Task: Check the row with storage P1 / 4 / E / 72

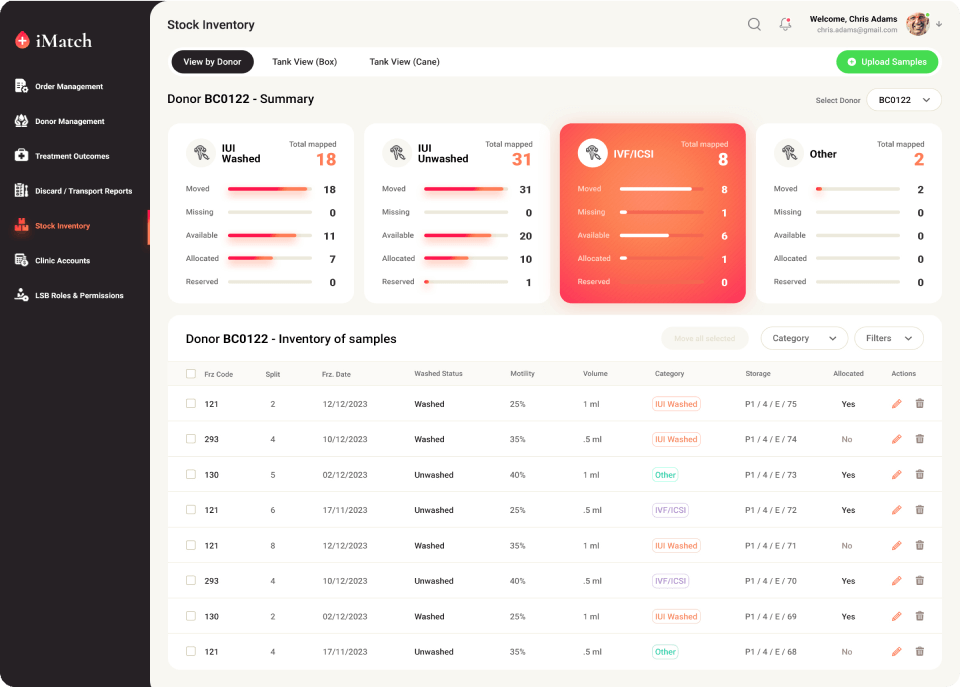Action: [191, 509]
